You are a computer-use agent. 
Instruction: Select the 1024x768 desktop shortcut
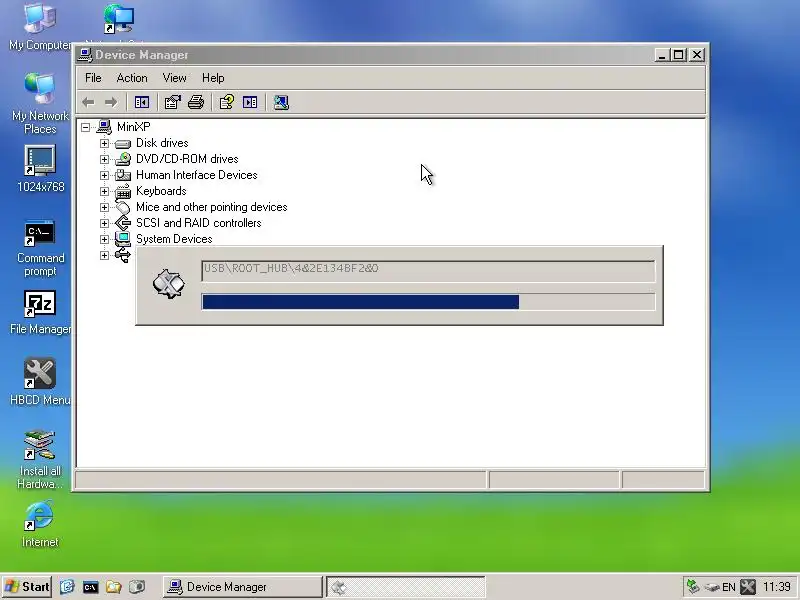[40, 169]
